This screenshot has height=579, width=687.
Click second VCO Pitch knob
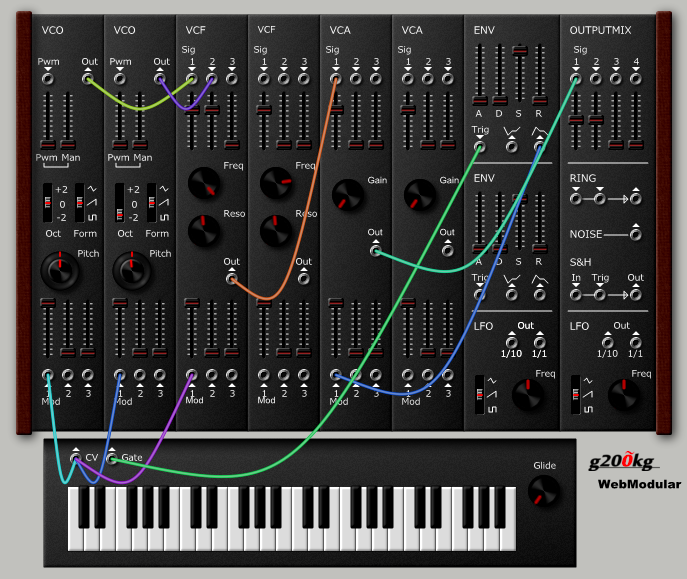coord(132,270)
